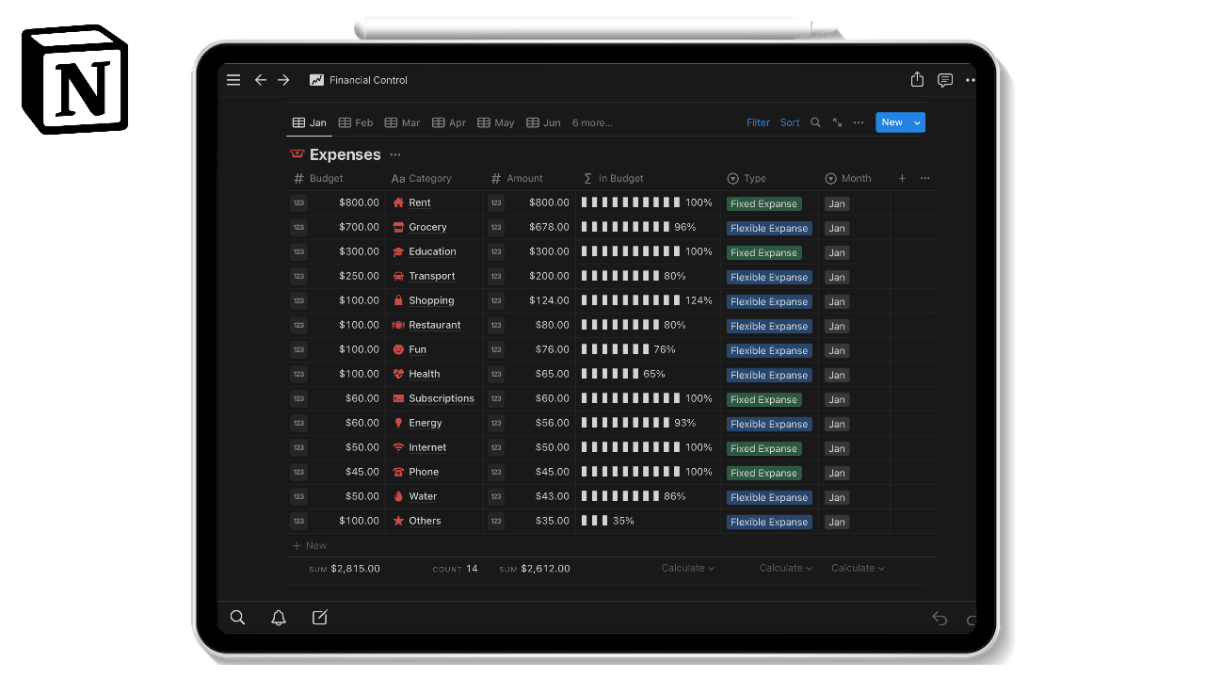Viewport: 1205px width, 678px height.
Task: Tap the bottom bar search icon
Action: coord(237,617)
